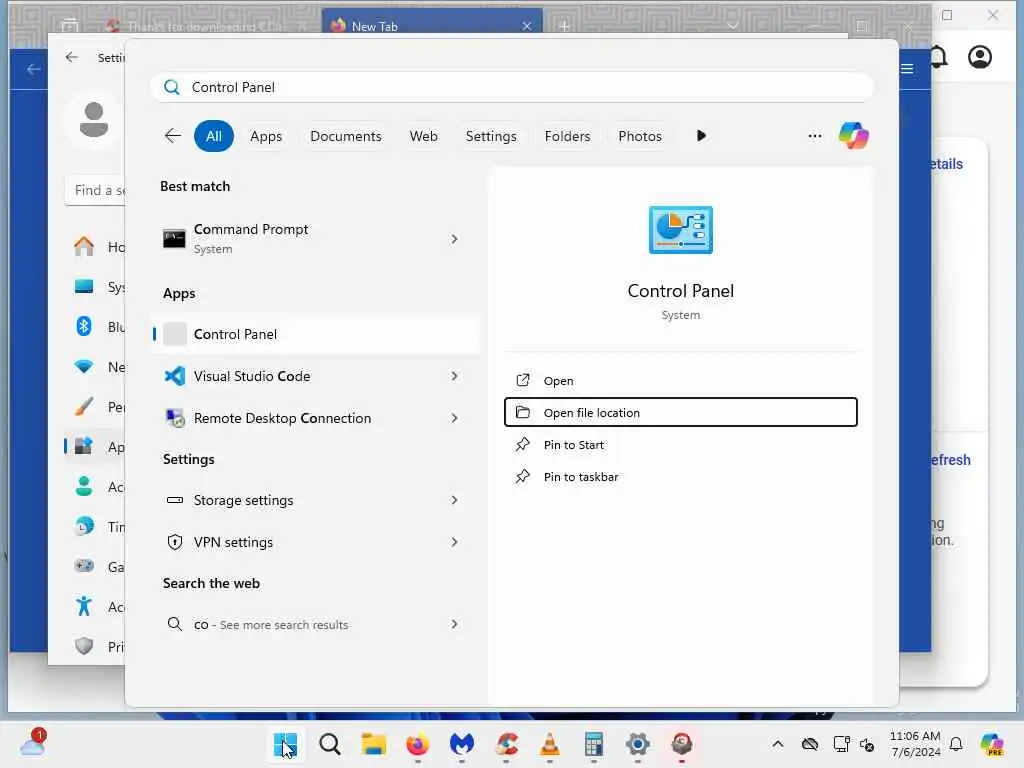Viewport: 1024px width, 768px height.
Task: Select the Documents filter tab
Action: pyautogui.click(x=345, y=136)
